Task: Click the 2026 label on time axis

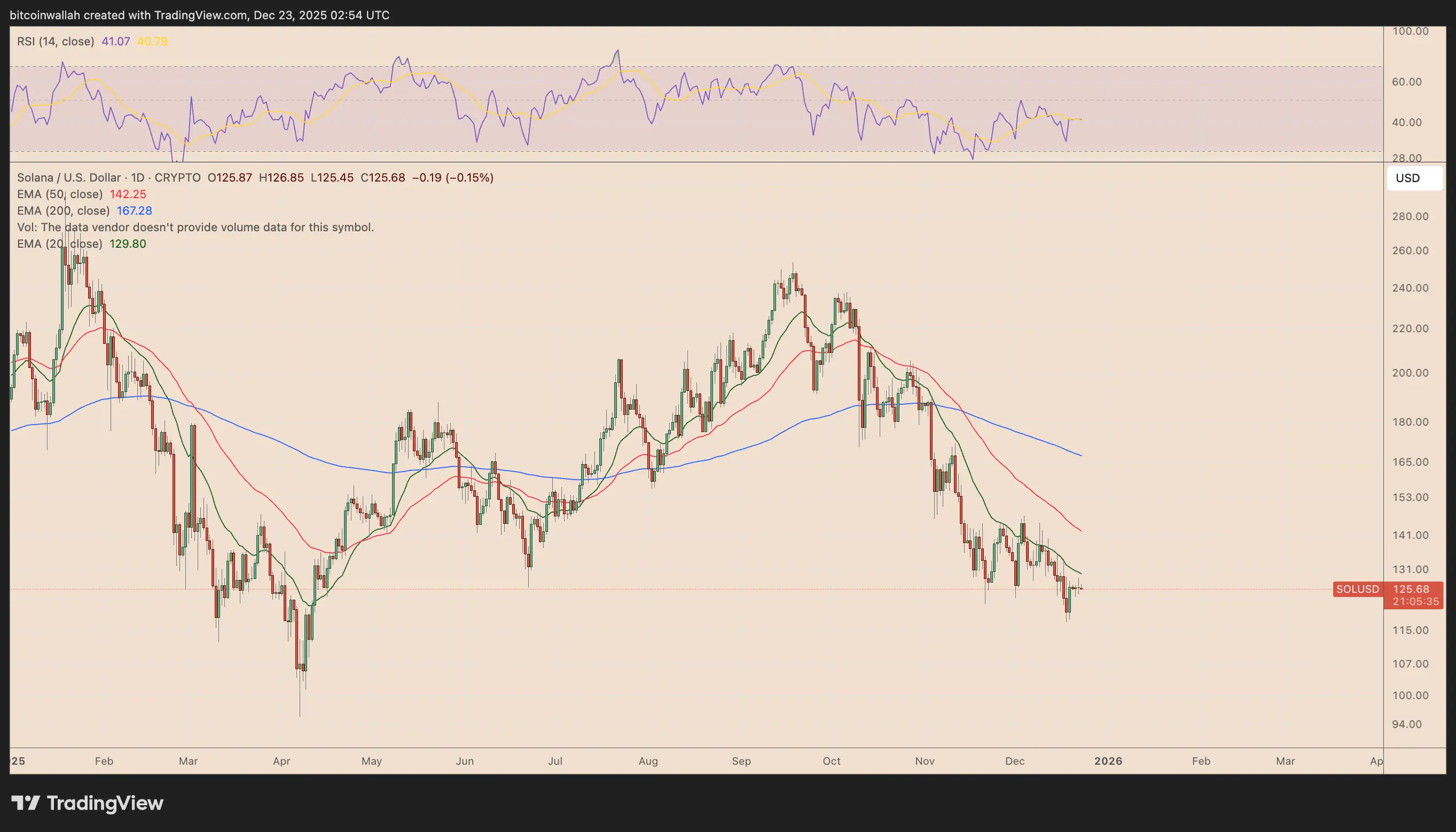Action: pos(1108,761)
